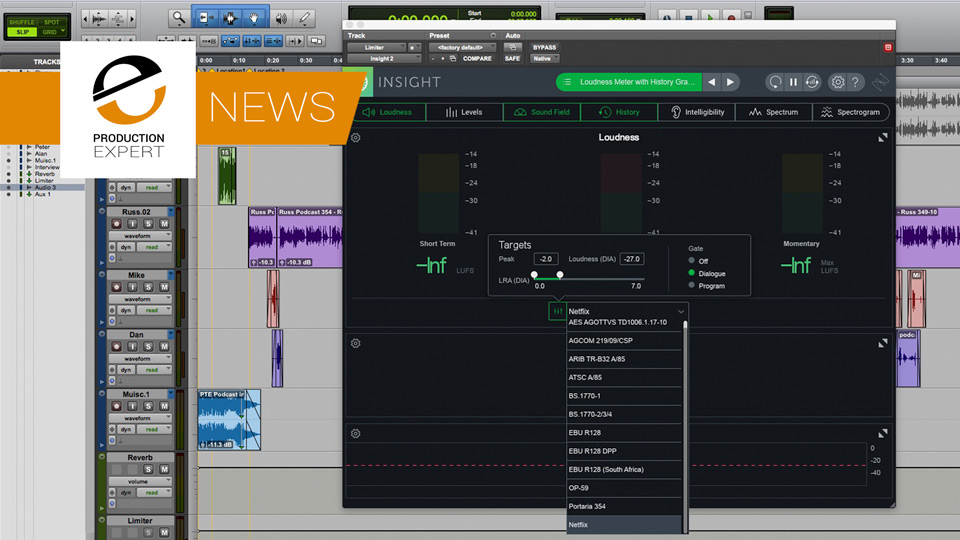Select the Zoomer magnifier tool
960x540 pixels.
(179, 18)
